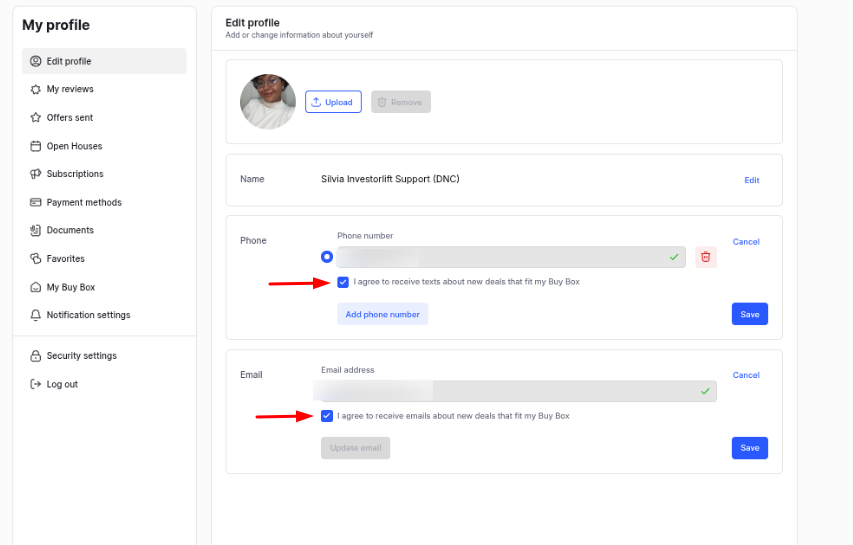The width and height of the screenshot is (853, 545).
Task: Click the Remove photo button
Action: click(401, 102)
